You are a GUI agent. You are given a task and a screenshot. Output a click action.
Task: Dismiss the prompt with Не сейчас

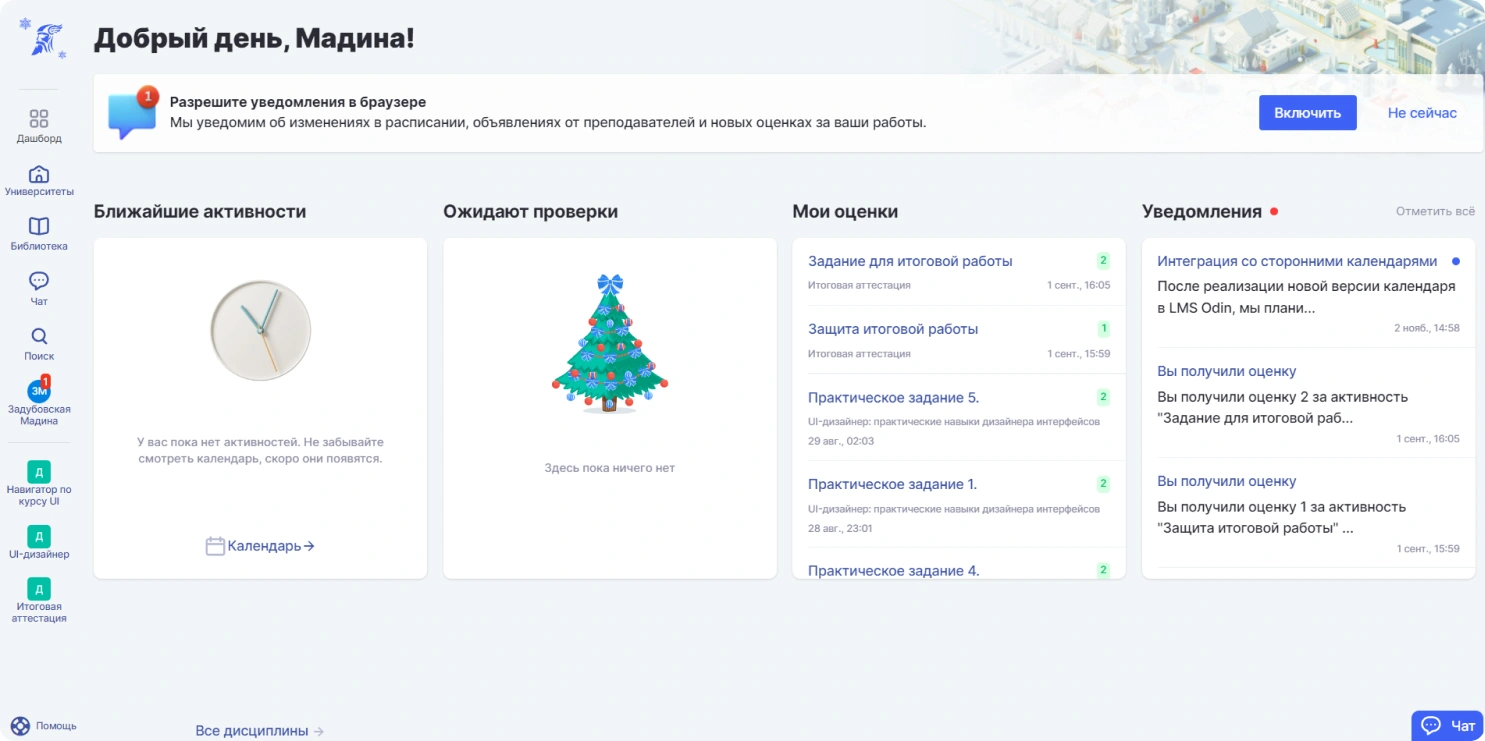(1421, 113)
